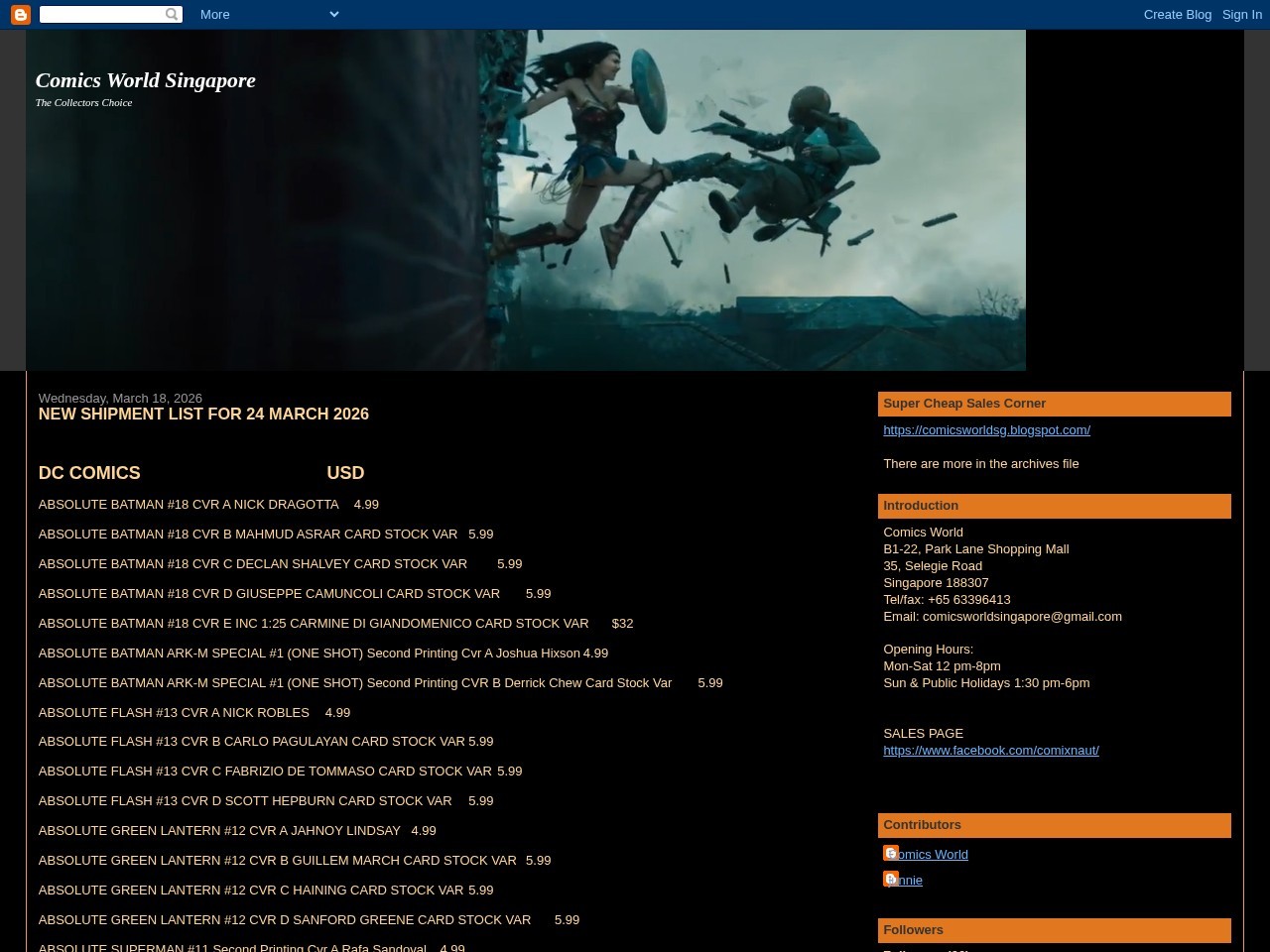
Task: Click the profile icon of the second contributor
Action: click(x=891, y=879)
